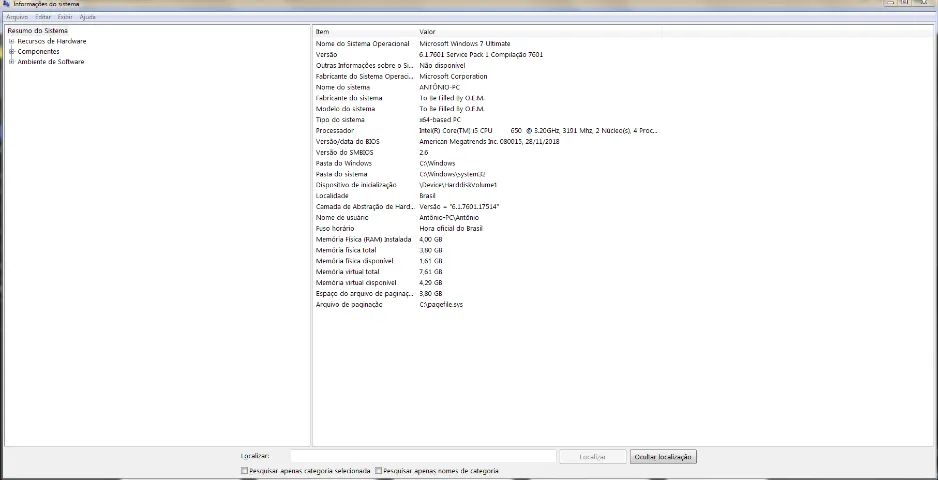Click the Informações do sistema title icon
The width and height of the screenshot is (938, 480).
(x=7, y=4)
